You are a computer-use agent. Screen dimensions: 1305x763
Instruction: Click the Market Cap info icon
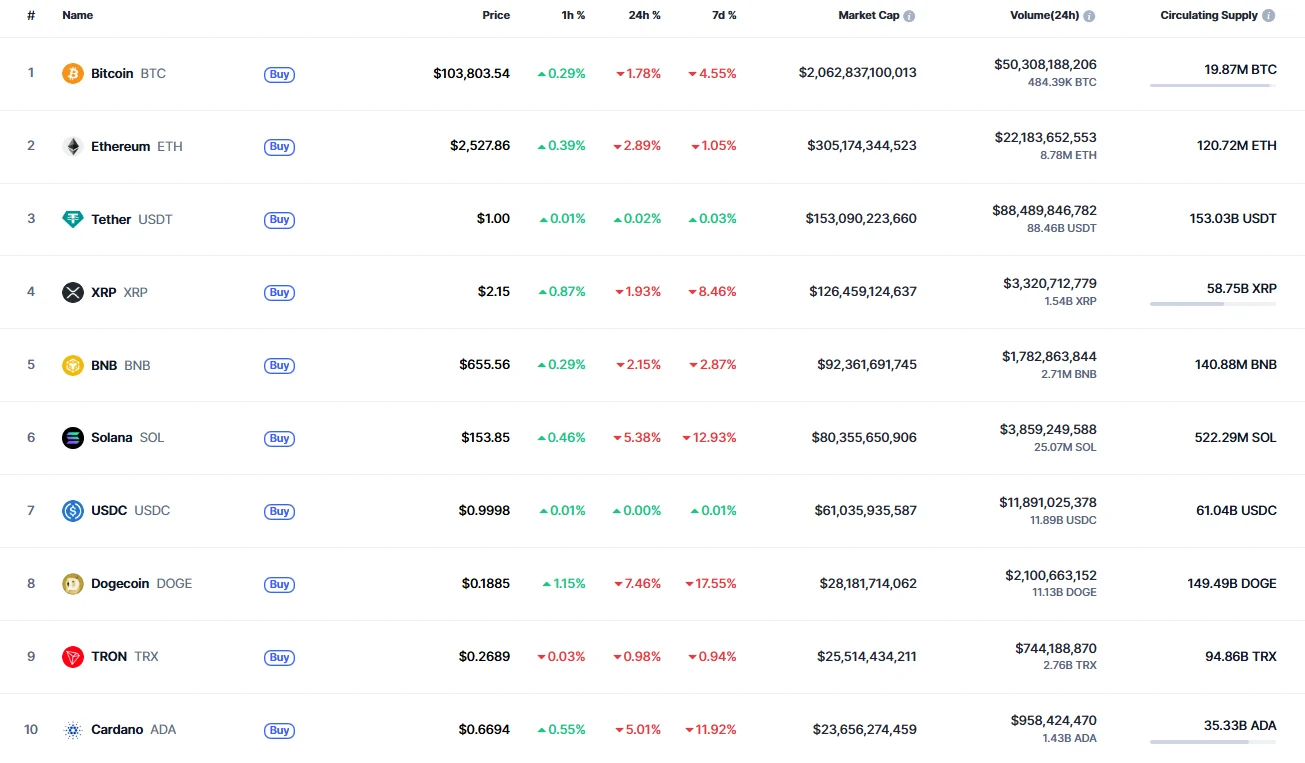click(909, 16)
